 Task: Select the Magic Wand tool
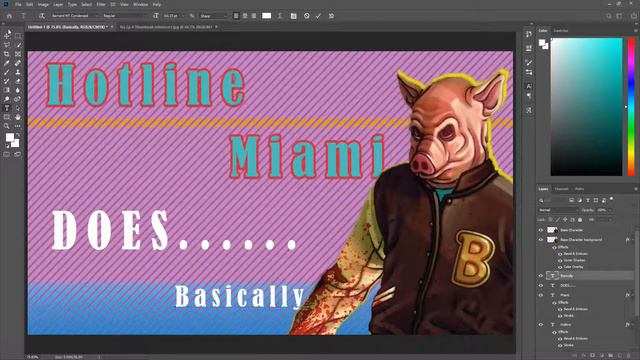pos(18,45)
